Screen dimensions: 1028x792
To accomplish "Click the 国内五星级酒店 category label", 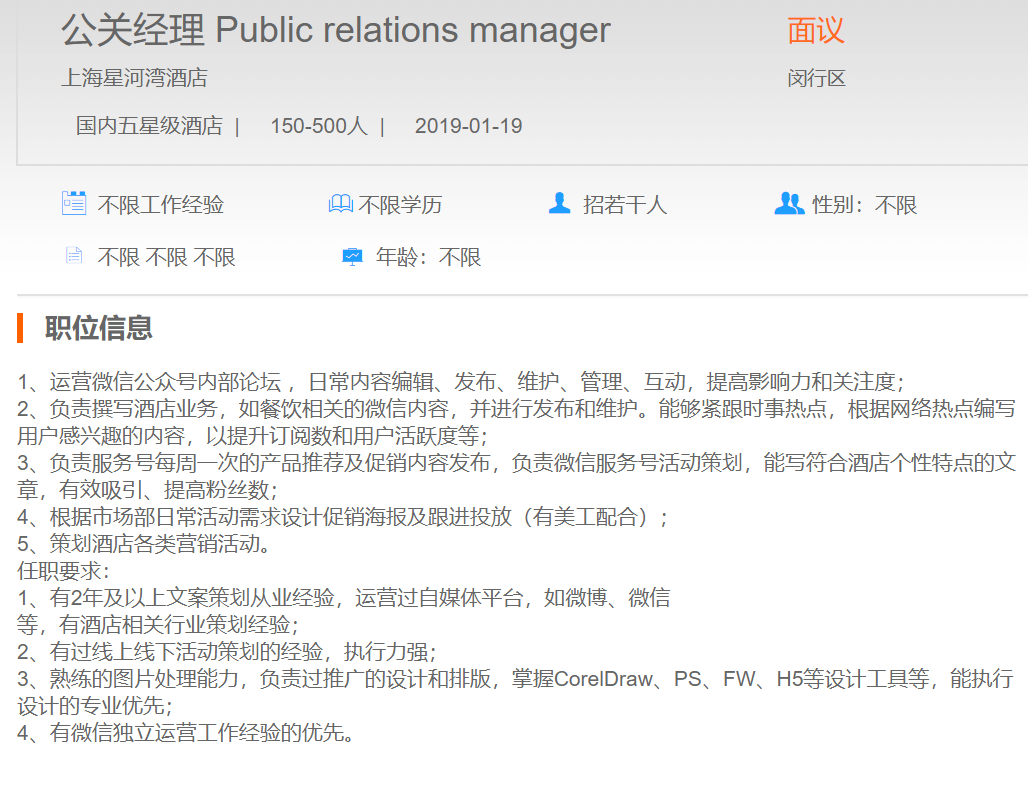I will pyautogui.click(x=149, y=126).
